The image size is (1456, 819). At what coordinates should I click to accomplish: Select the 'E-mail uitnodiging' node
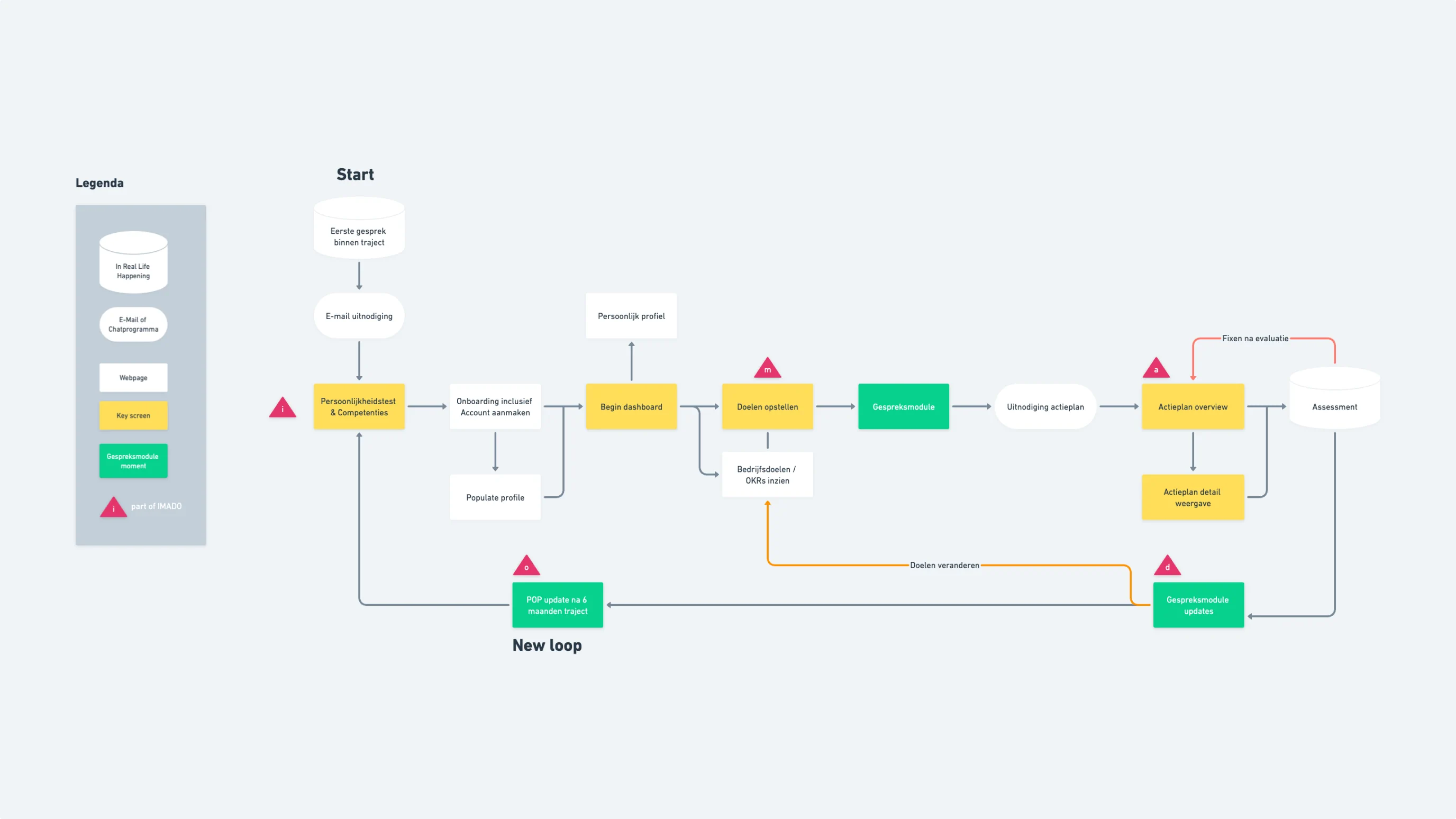(359, 316)
